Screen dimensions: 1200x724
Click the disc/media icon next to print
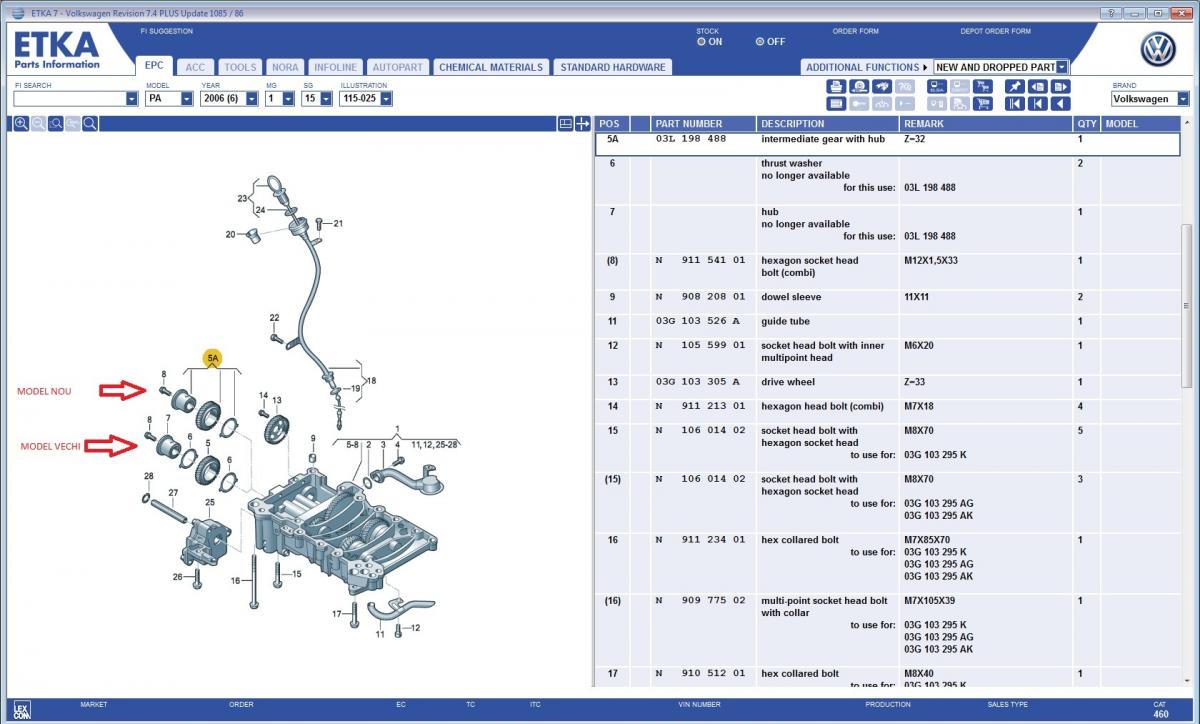click(859, 86)
